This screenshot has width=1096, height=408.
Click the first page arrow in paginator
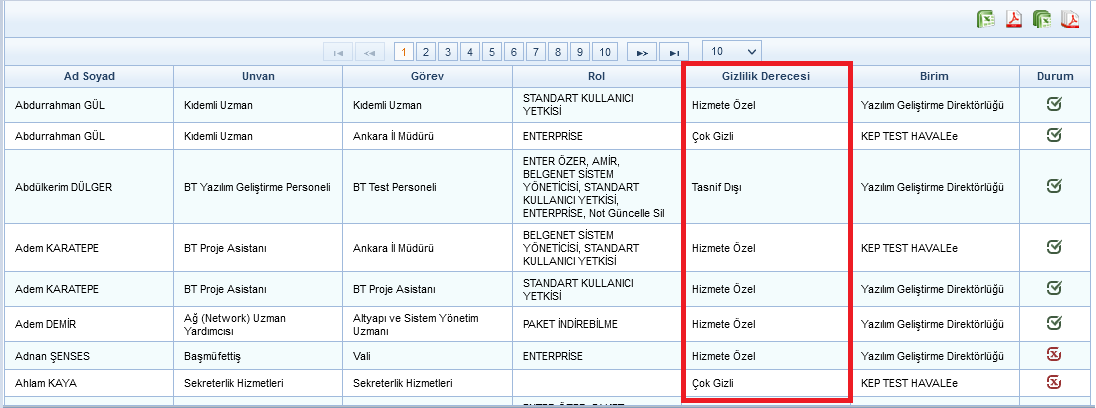click(337, 52)
